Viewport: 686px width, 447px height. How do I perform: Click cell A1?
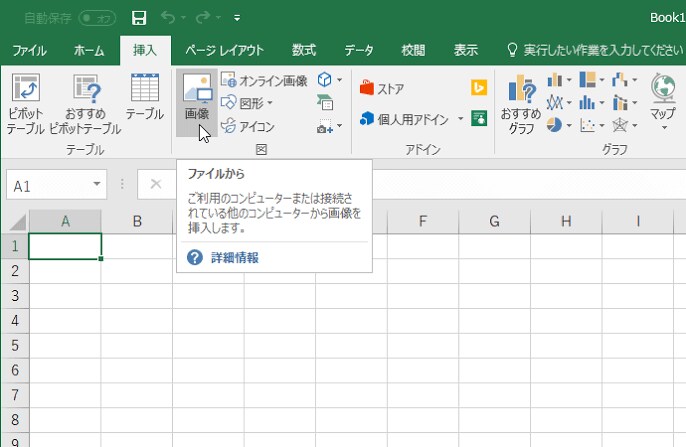click(65, 246)
